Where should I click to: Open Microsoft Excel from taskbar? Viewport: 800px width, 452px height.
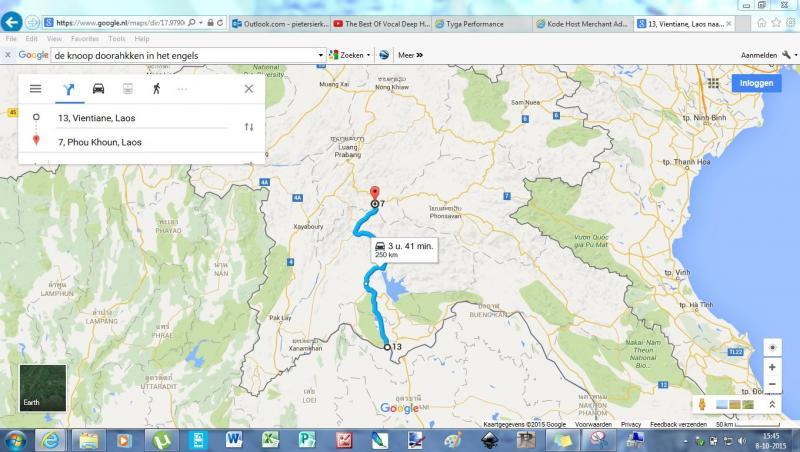pos(270,440)
